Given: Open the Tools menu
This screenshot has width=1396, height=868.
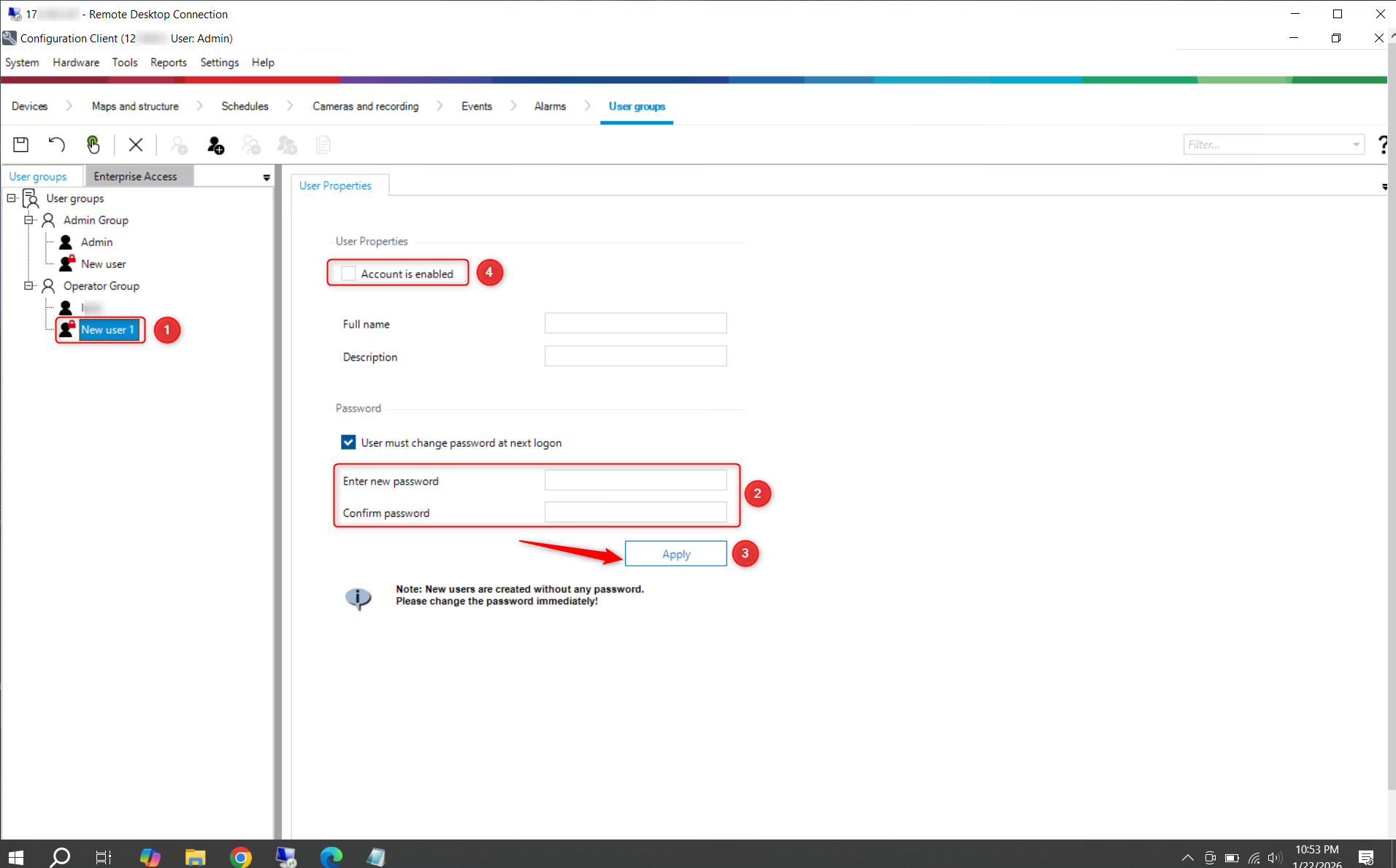Looking at the screenshot, I should (x=124, y=63).
